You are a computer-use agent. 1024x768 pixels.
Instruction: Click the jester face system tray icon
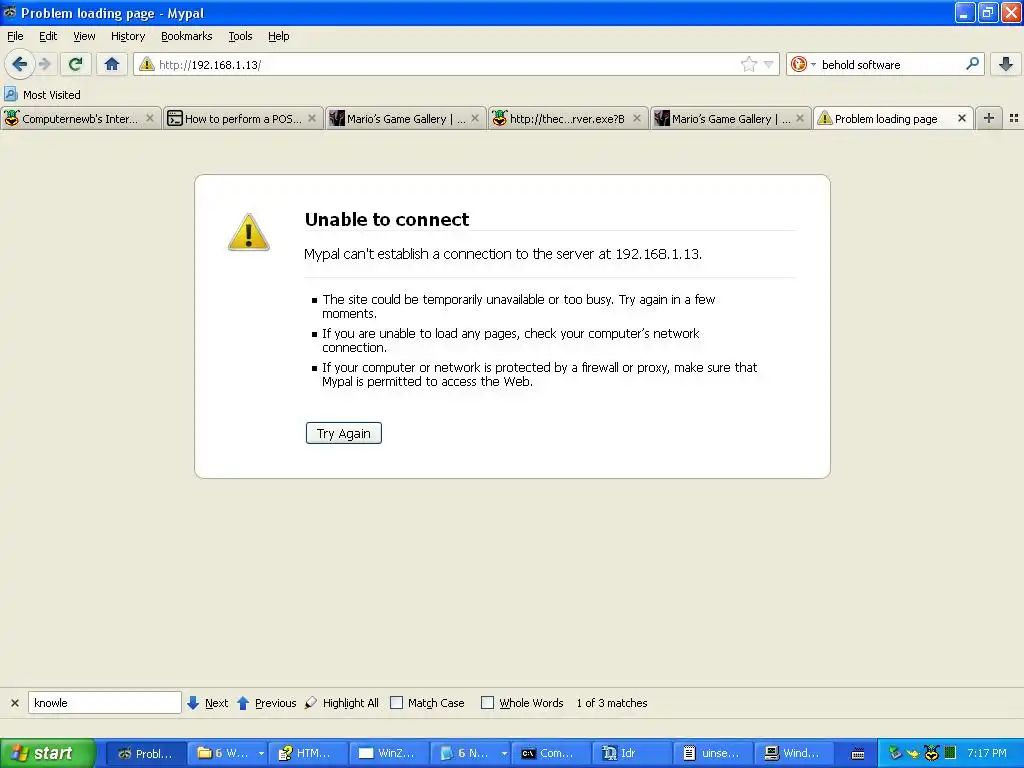coord(931,753)
